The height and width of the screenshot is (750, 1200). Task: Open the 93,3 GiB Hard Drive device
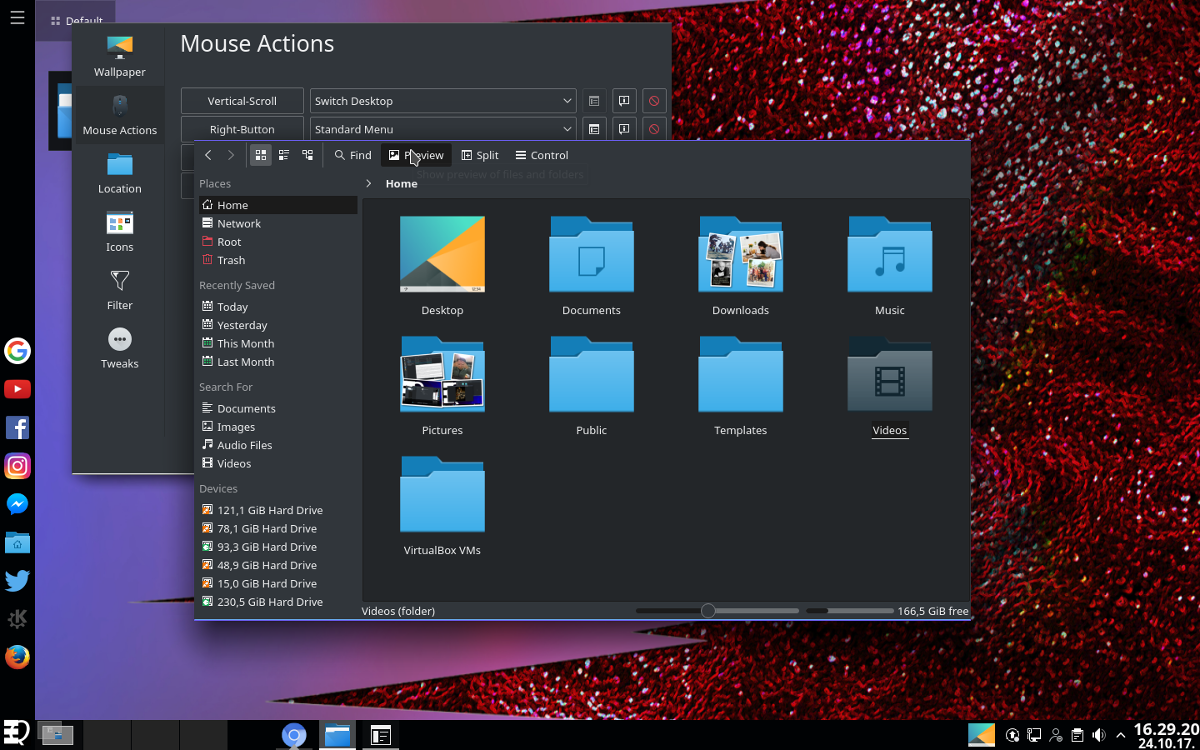tap(276, 547)
